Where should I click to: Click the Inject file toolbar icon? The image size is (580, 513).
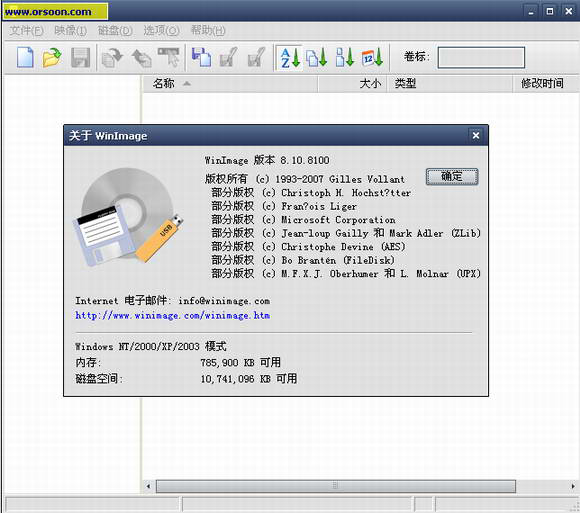(x=201, y=57)
